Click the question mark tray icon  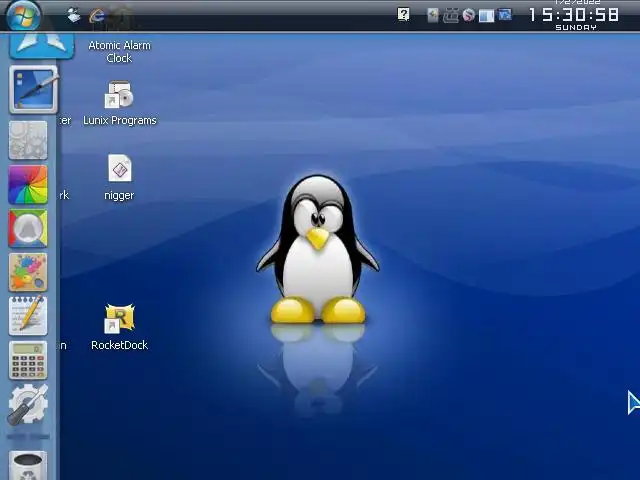coord(403,15)
